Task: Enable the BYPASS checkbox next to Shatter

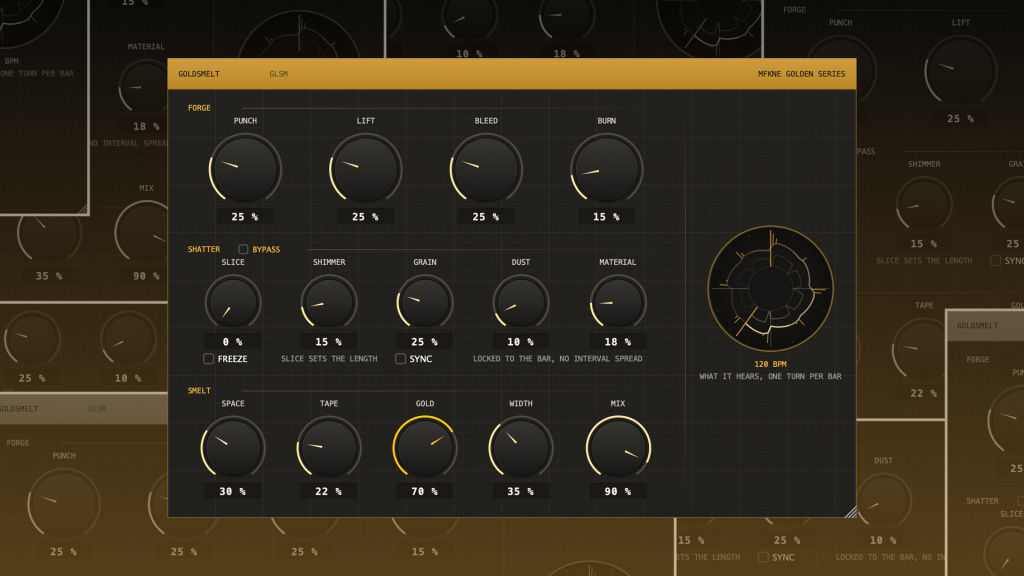Action: click(x=243, y=249)
